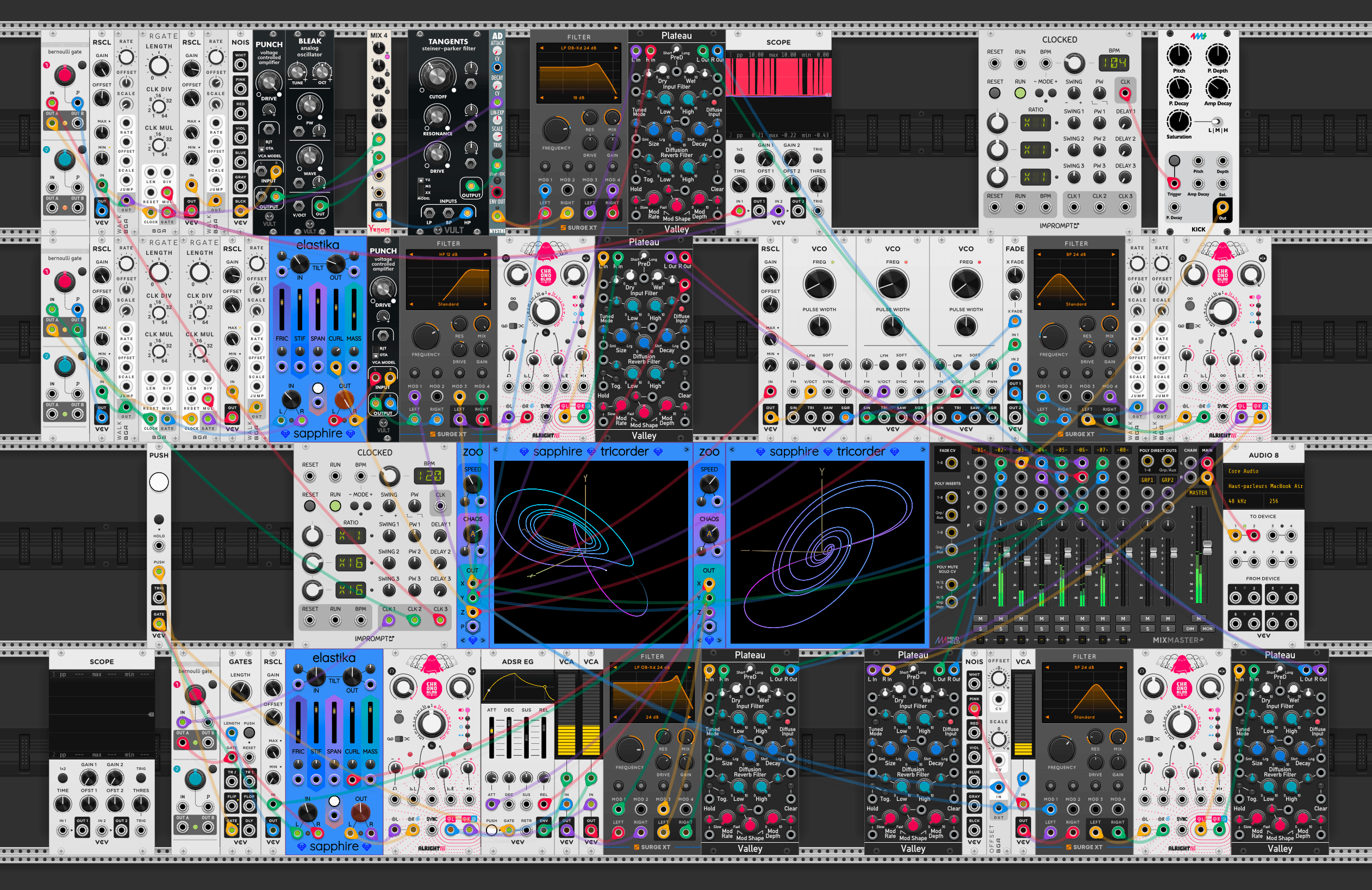This screenshot has width=1372, height=890.
Task: Click the Out jack on the KICK module
Action: point(1223,207)
